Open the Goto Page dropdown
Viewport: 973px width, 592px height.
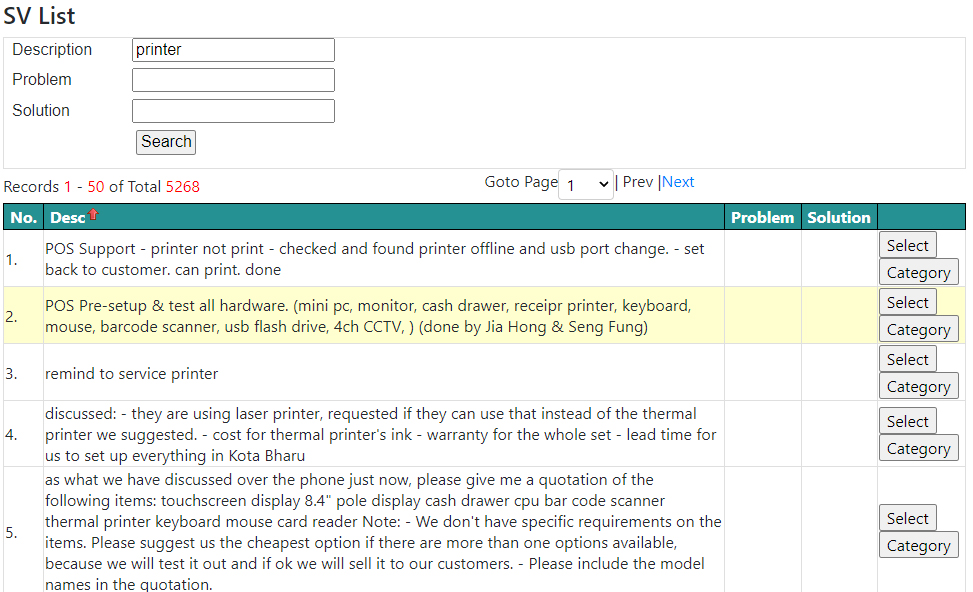(586, 184)
